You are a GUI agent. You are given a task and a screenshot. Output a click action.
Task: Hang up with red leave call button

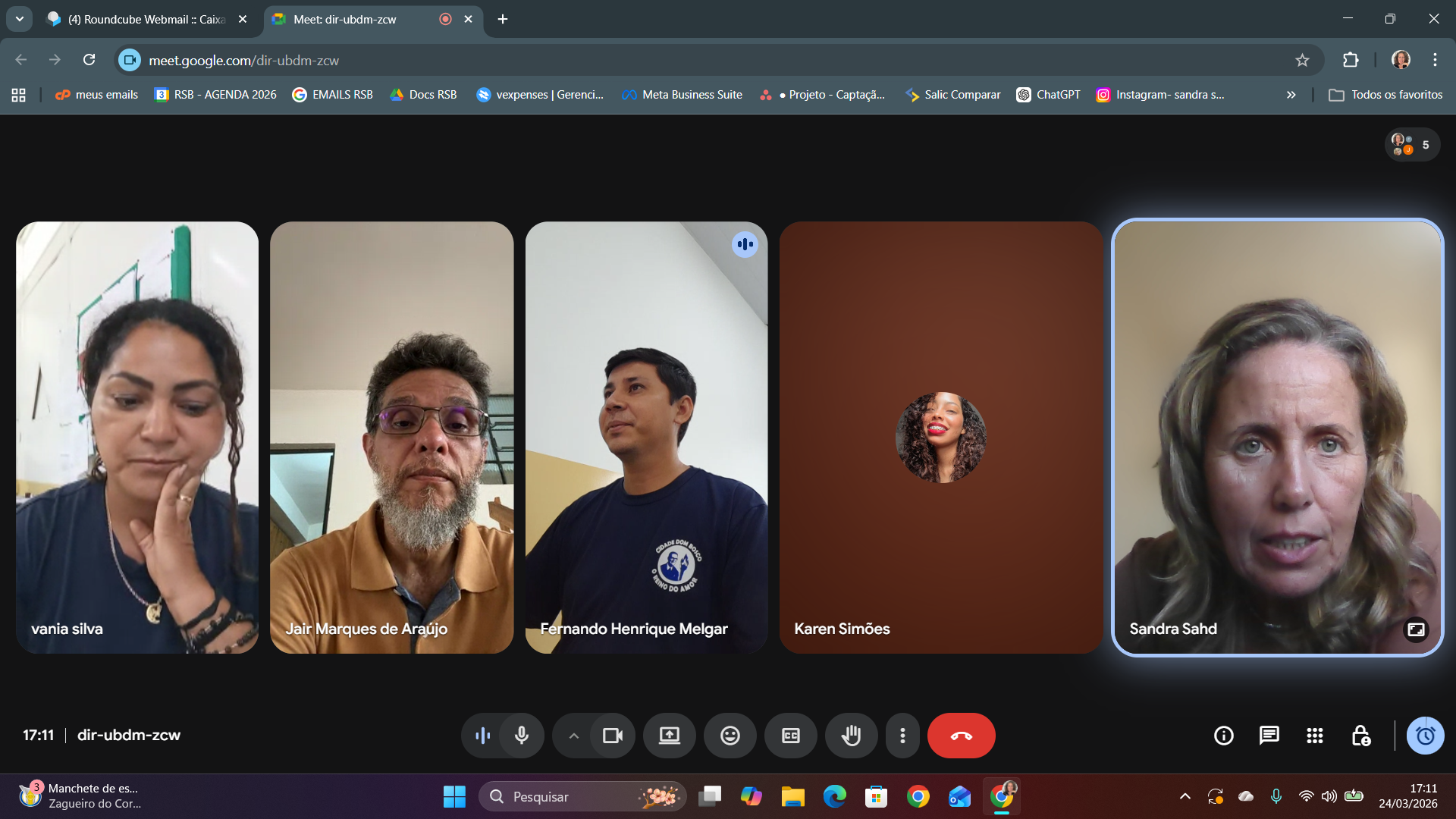click(x=961, y=736)
